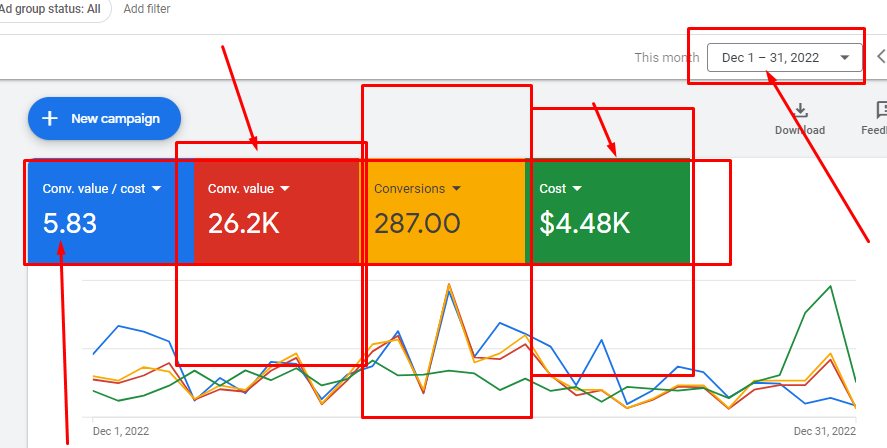
Task: Expand the Conversions metric dropdown arrow
Action: [457, 188]
